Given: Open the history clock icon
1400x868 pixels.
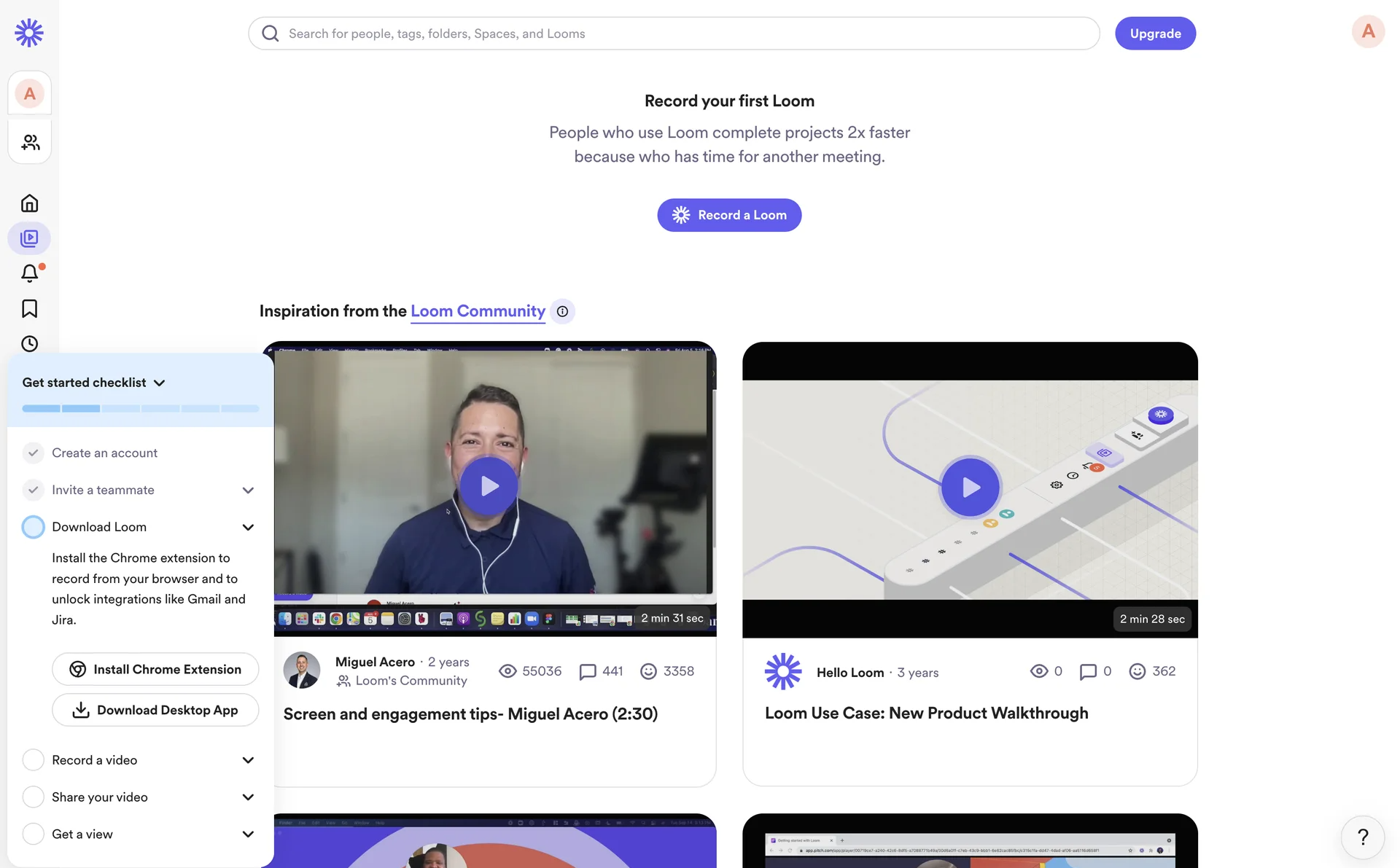Looking at the screenshot, I should (29, 343).
